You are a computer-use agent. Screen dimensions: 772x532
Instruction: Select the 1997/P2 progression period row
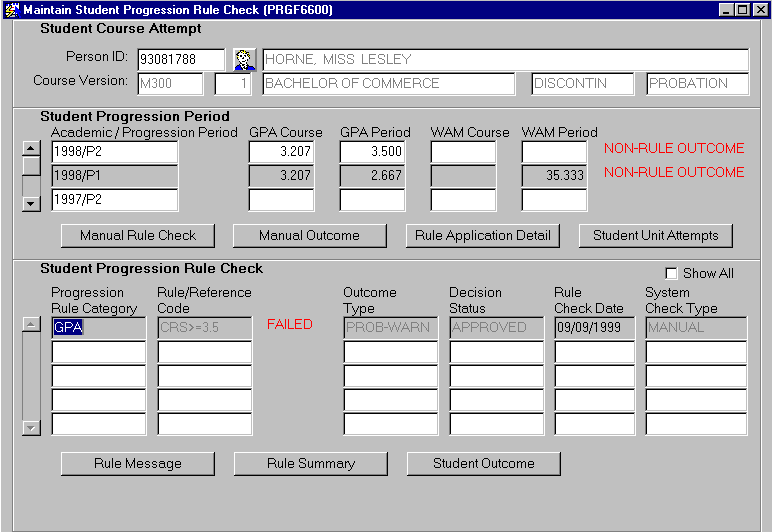pos(114,200)
